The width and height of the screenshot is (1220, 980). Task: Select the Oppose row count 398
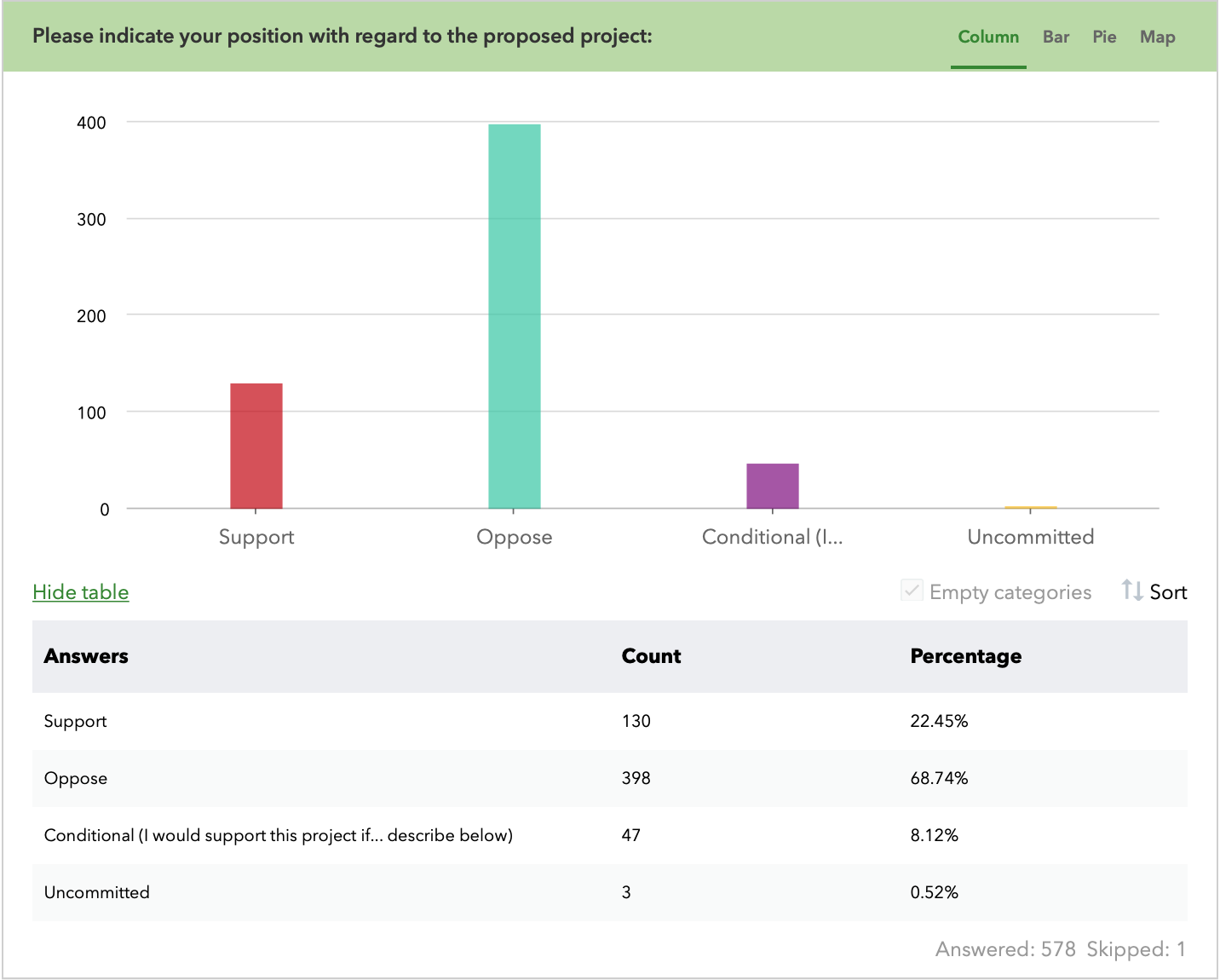coord(636,778)
